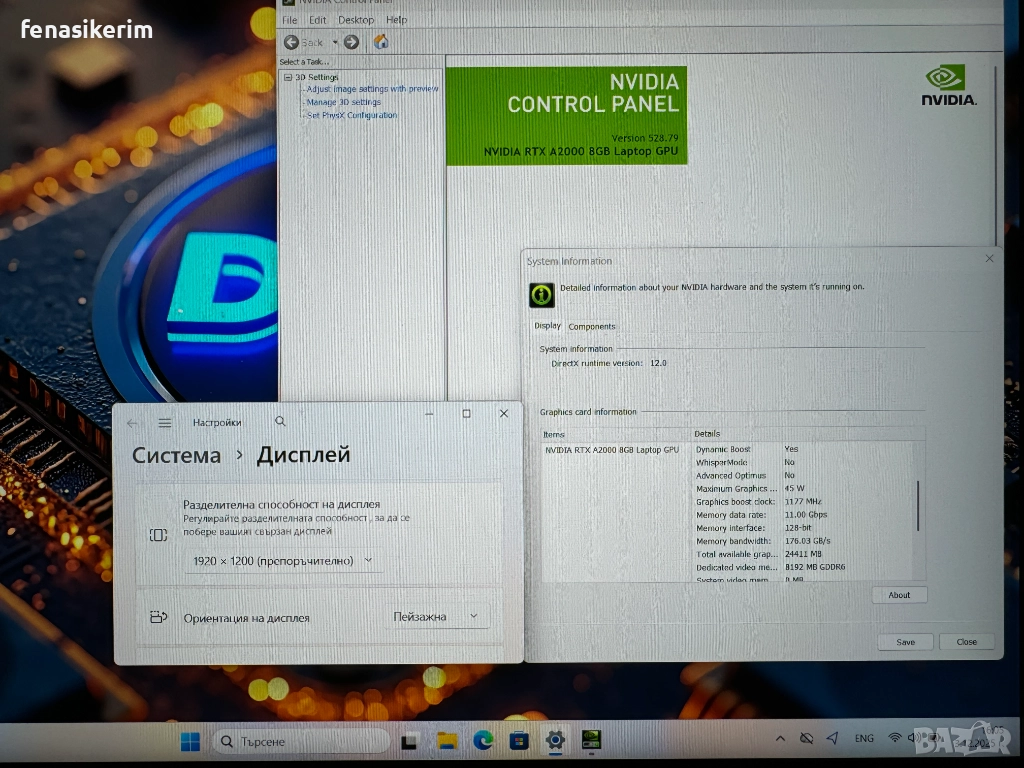Click the NVIDIA Control Panel taskbar icon
The height and width of the screenshot is (768, 1024).
(x=592, y=741)
